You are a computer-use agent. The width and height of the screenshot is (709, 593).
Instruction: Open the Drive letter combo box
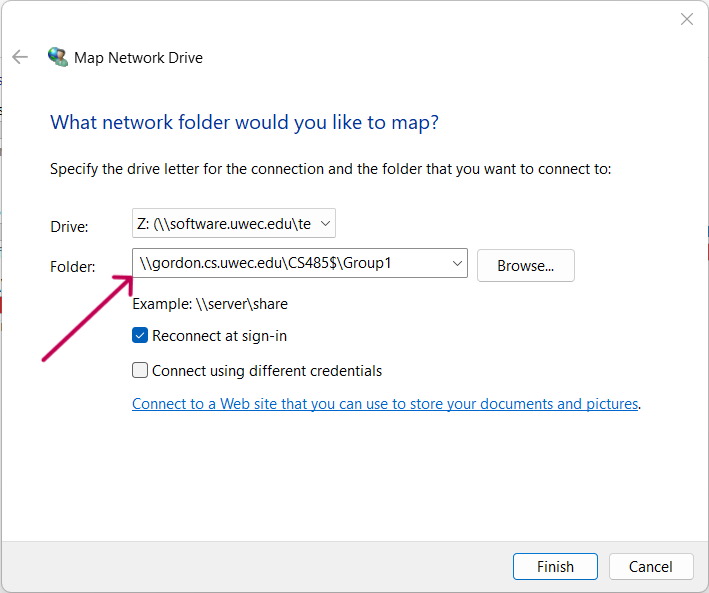pos(234,223)
